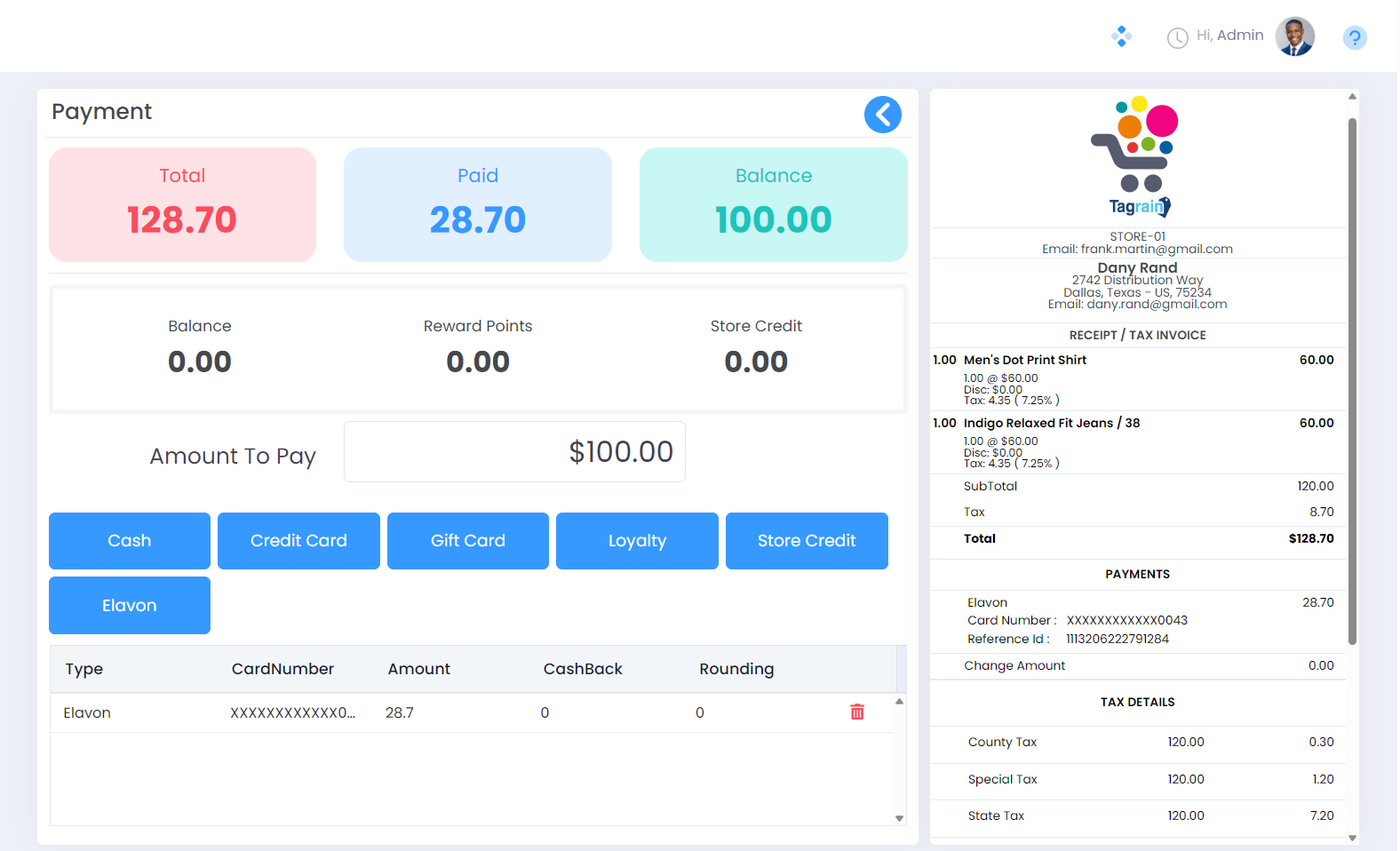Edit the Amount To Pay field
Viewport: 1400px width, 851px height.
click(514, 452)
